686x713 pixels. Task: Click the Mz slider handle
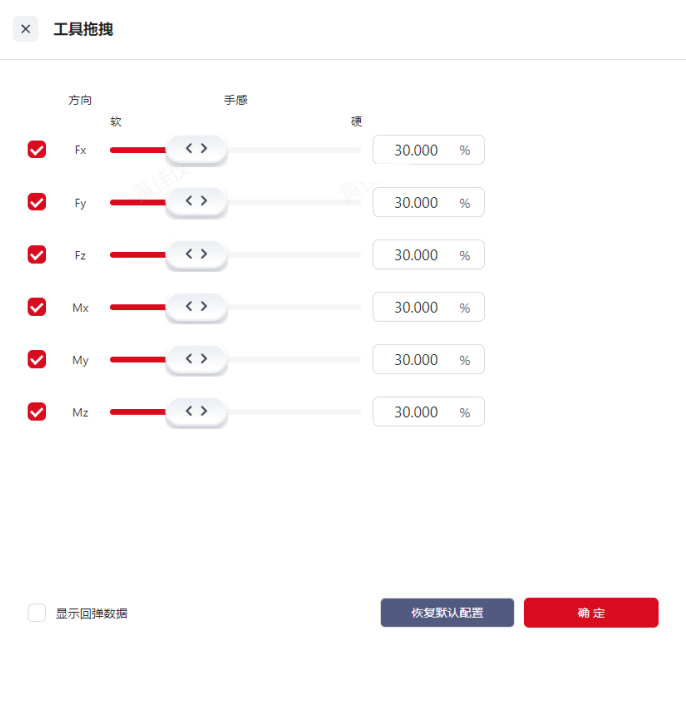196,411
